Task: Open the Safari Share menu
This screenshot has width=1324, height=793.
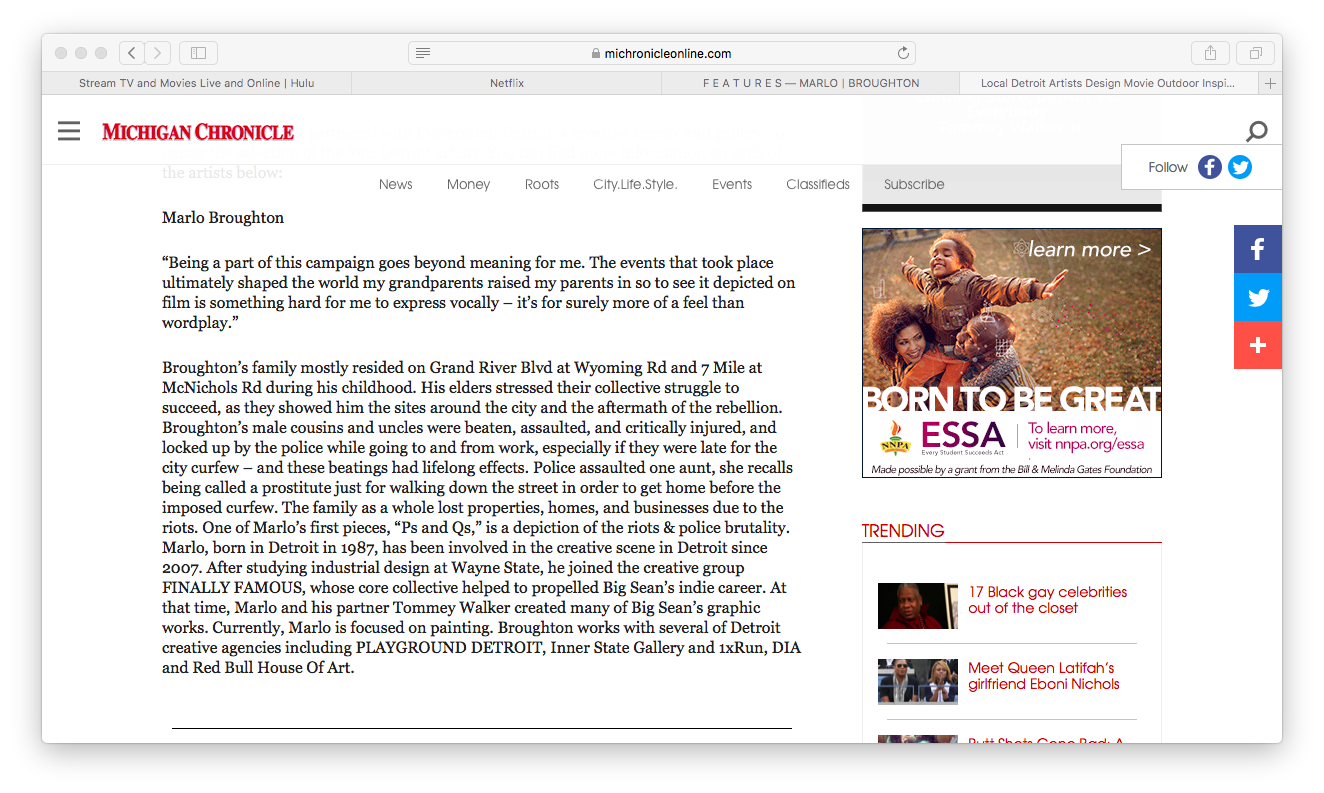Action: click(1210, 53)
